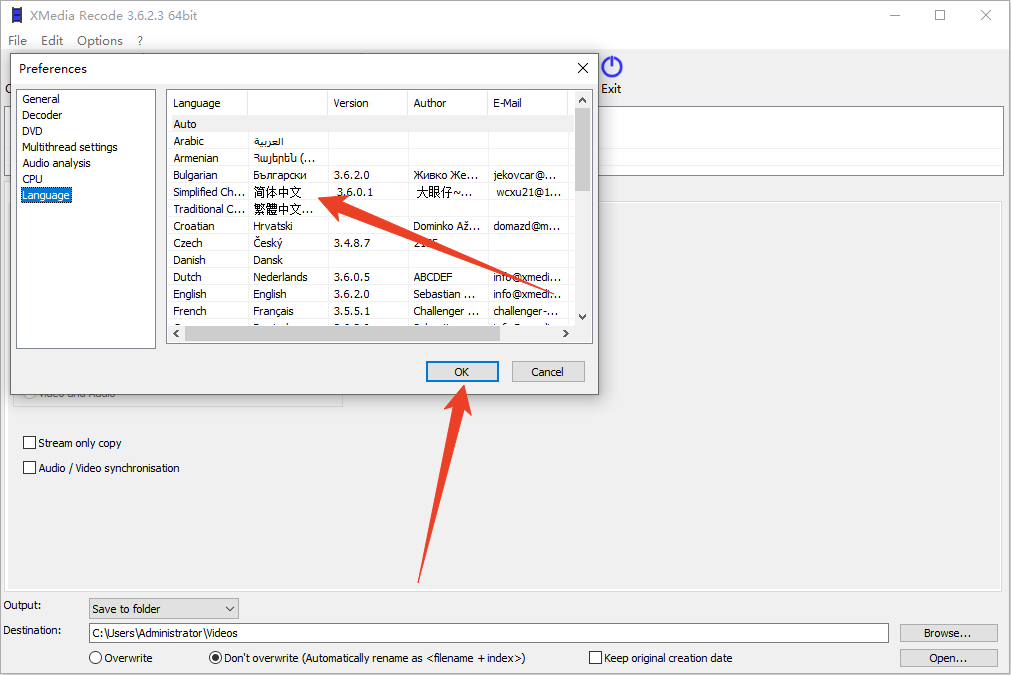Close the Preferences dialog with X
The width and height of the screenshot is (1011, 675).
coord(583,68)
